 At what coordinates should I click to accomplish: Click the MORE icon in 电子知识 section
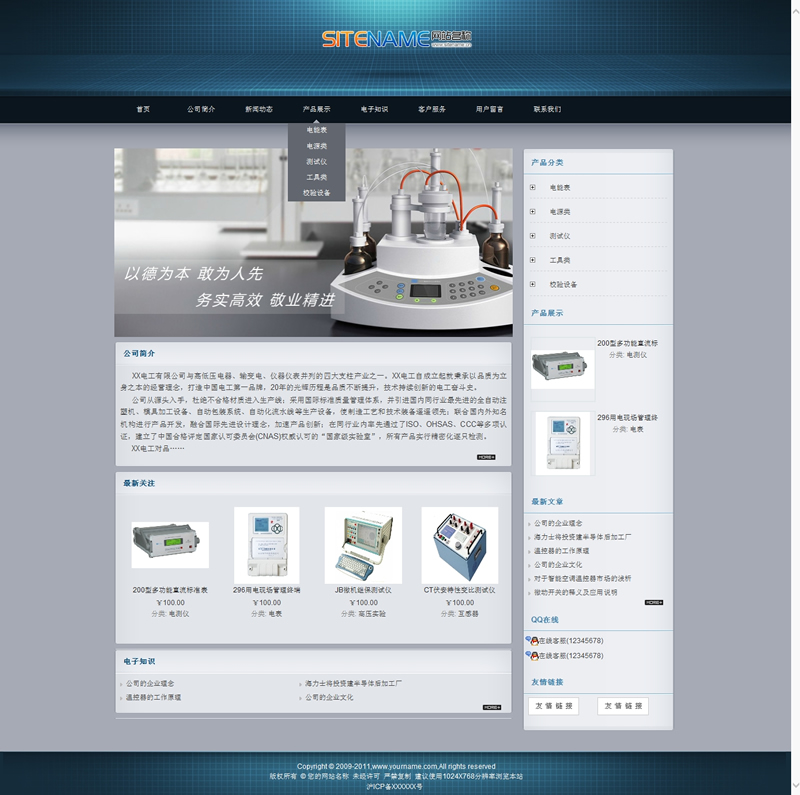coord(491,707)
